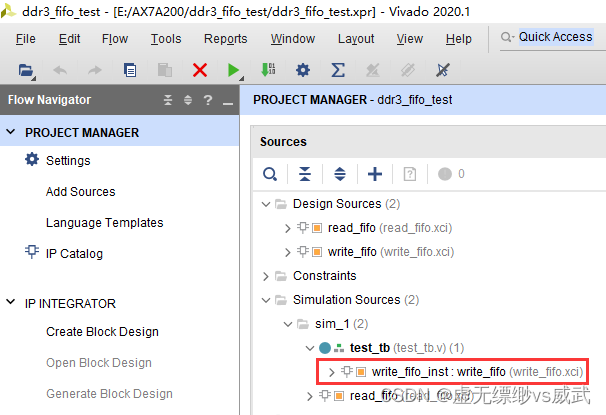Click Settings under Project Manager

pyautogui.click(x=68, y=160)
